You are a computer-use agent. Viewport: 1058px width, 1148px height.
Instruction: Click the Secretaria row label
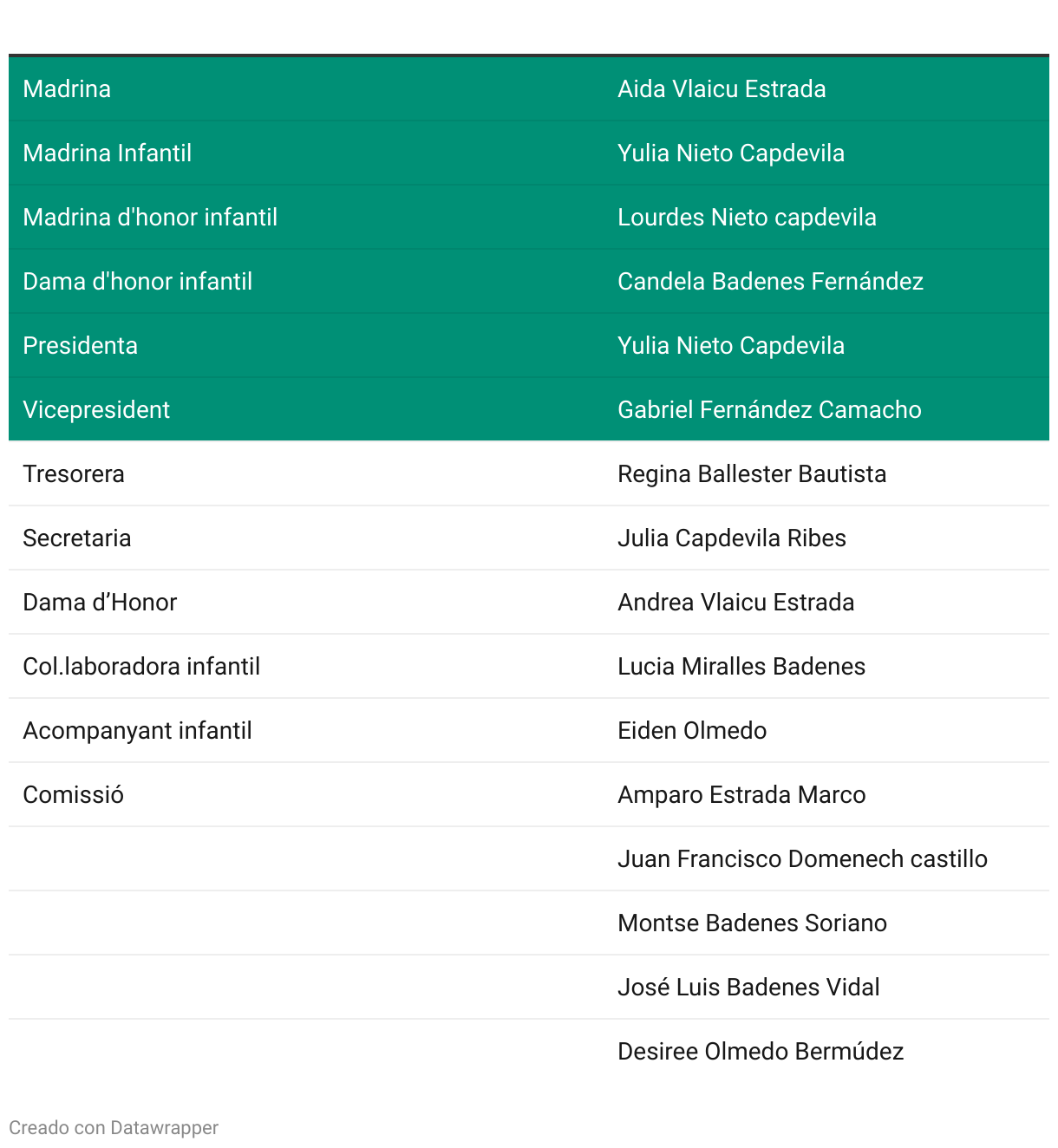coord(76,538)
